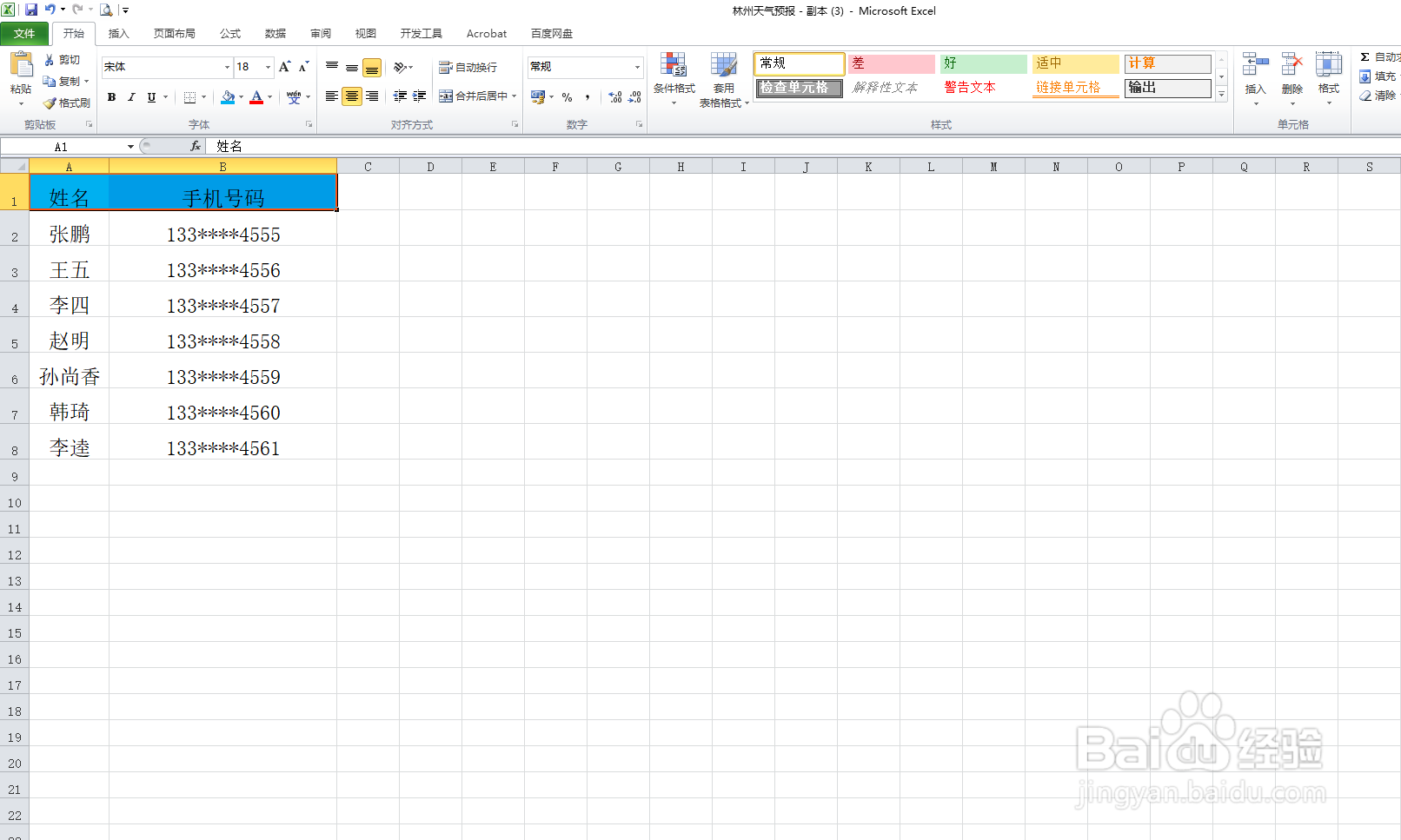Apply the 检查单元格 cell style
Viewport: 1401px width, 840px height.
click(799, 88)
